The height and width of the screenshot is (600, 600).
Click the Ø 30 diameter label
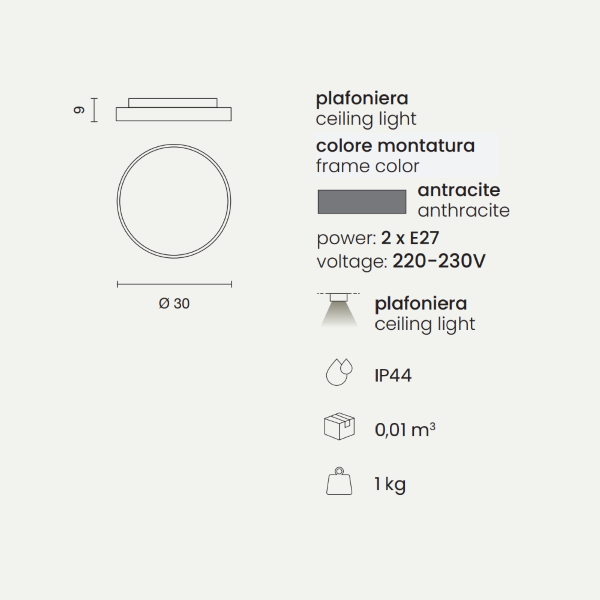[174, 304]
